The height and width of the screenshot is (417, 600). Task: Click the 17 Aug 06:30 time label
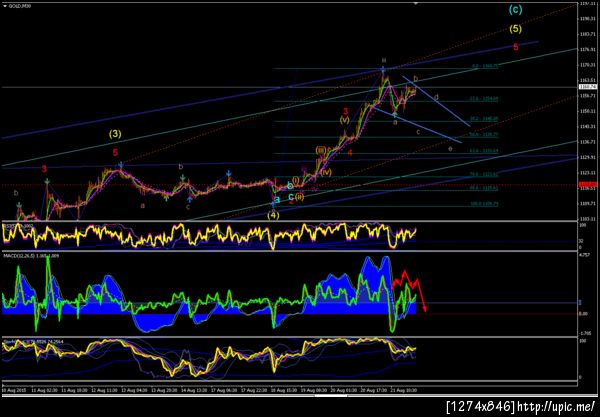click(223, 391)
